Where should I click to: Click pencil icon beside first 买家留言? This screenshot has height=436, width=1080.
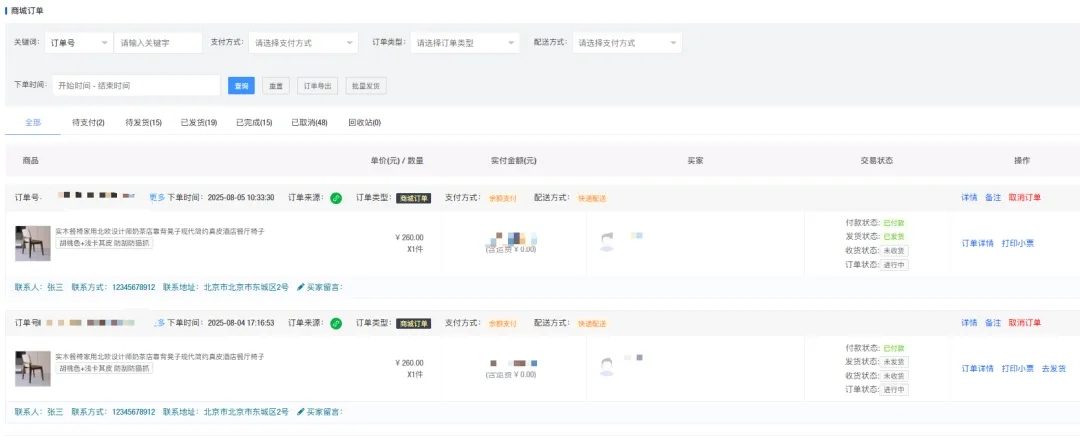[x=301, y=287]
